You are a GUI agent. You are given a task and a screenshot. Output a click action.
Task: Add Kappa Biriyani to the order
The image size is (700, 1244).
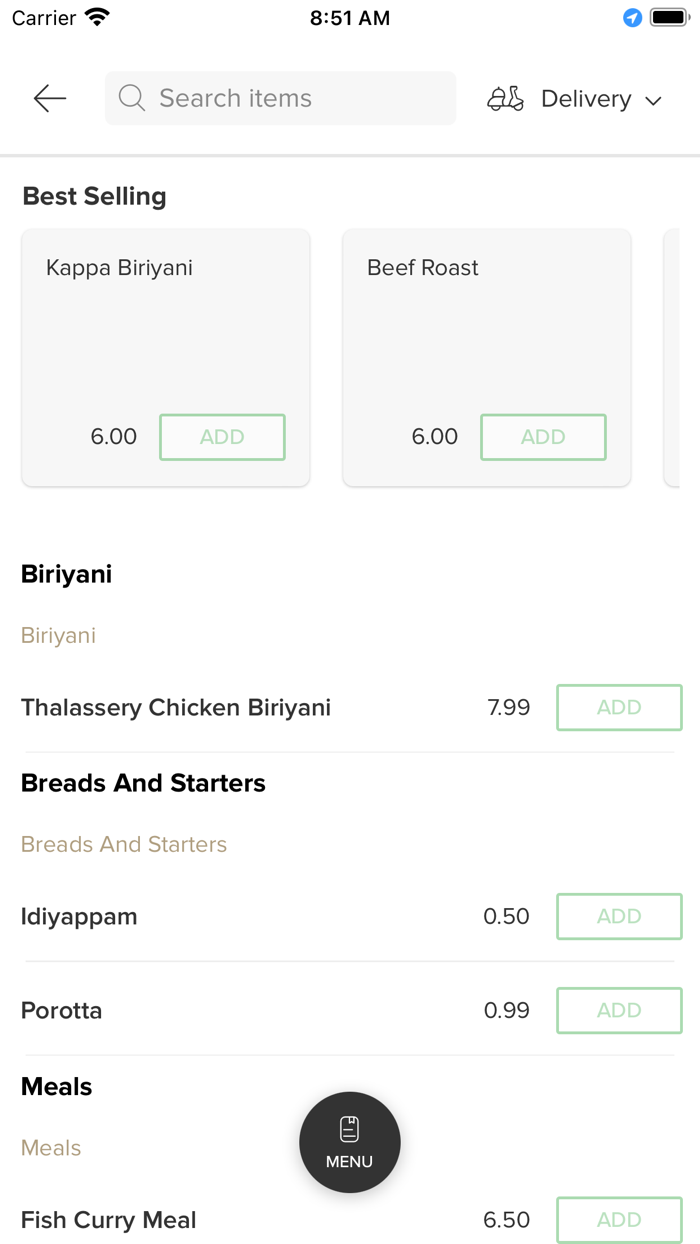click(x=222, y=437)
